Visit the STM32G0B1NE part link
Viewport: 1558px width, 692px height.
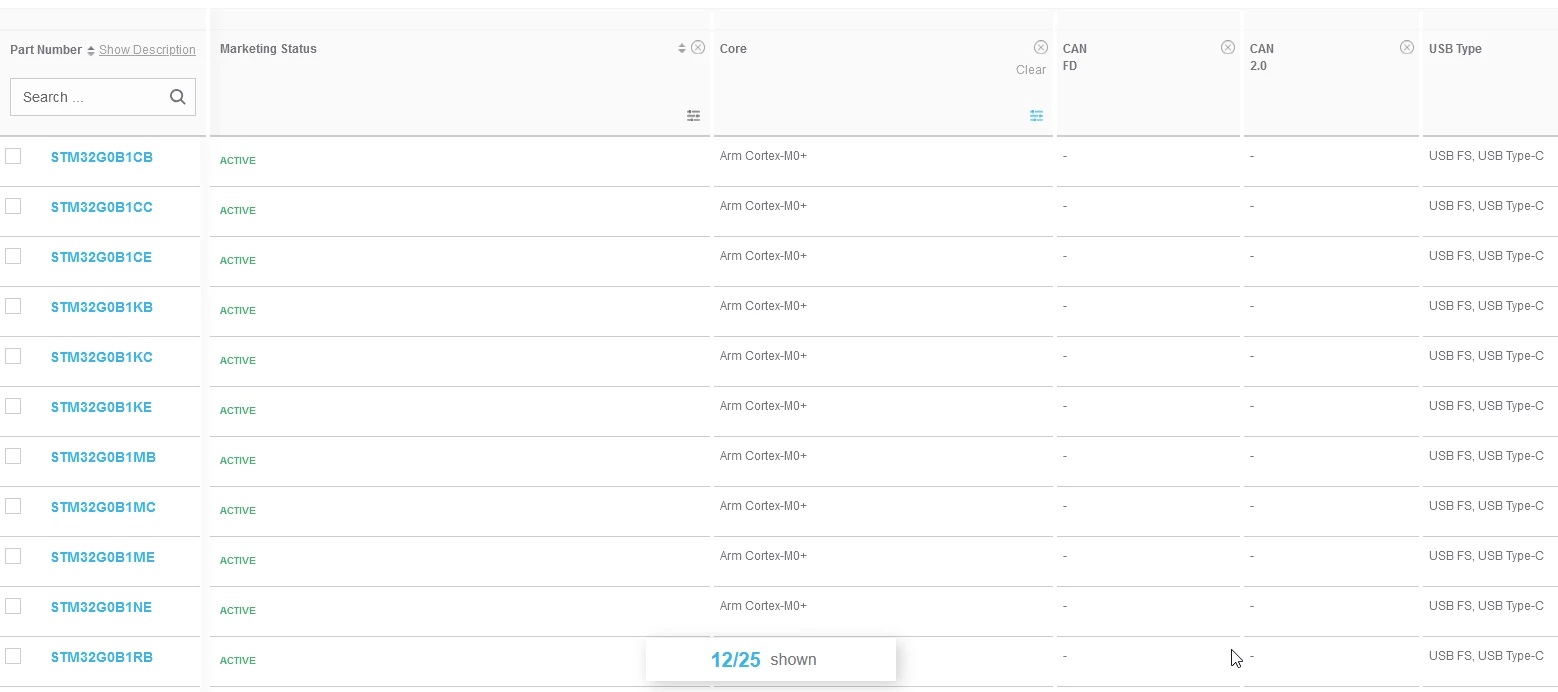pyautogui.click(x=101, y=607)
